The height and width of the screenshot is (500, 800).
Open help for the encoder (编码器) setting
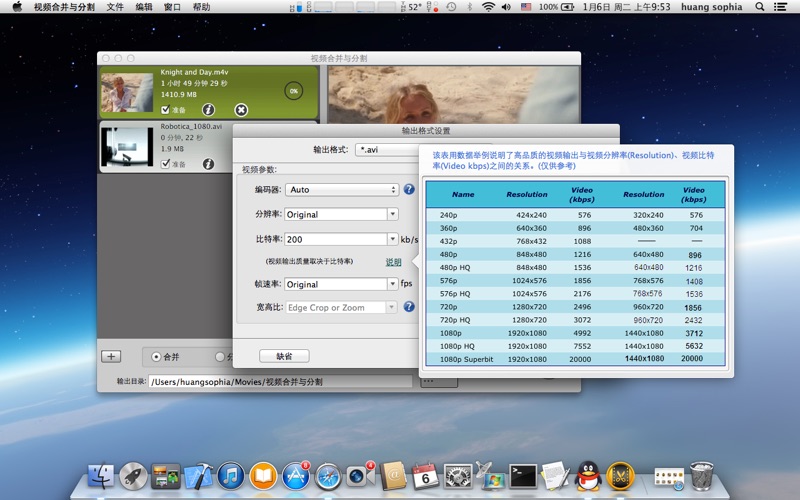point(409,189)
